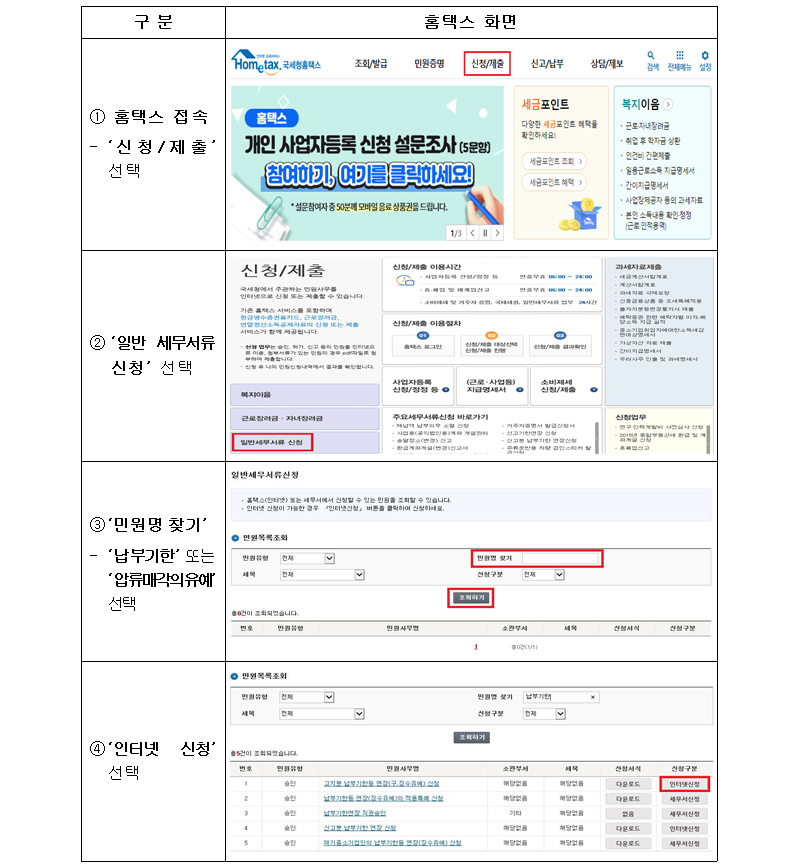Click 인터넷신청 button in first result row
Image resolution: width=800 pixels, height=868 pixels.
coord(685,784)
